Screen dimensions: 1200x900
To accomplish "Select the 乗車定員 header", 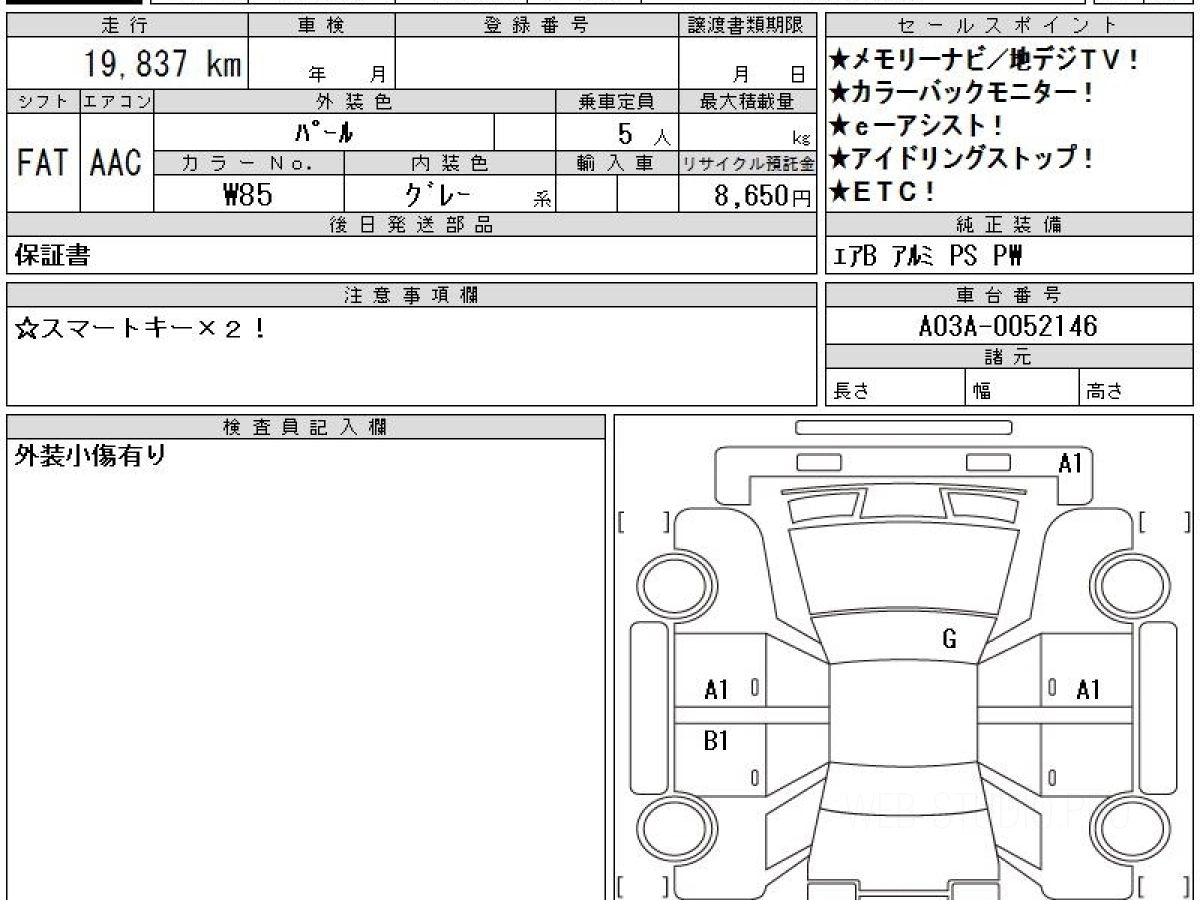I will tap(617, 101).
